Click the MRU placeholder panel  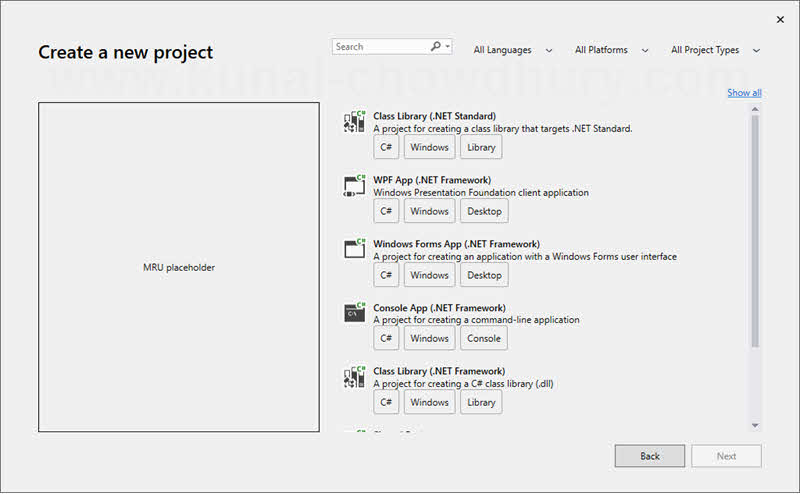[179, 267]
